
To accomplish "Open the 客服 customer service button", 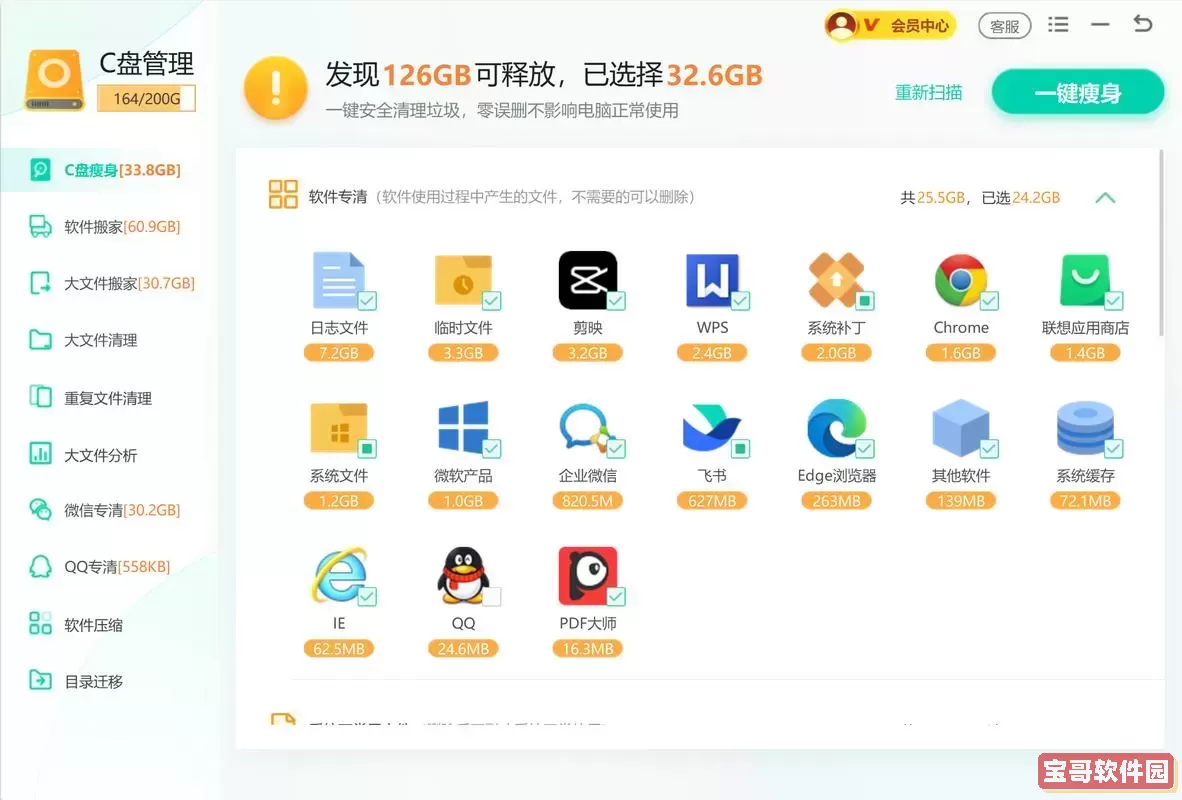I will (1004, 26).
